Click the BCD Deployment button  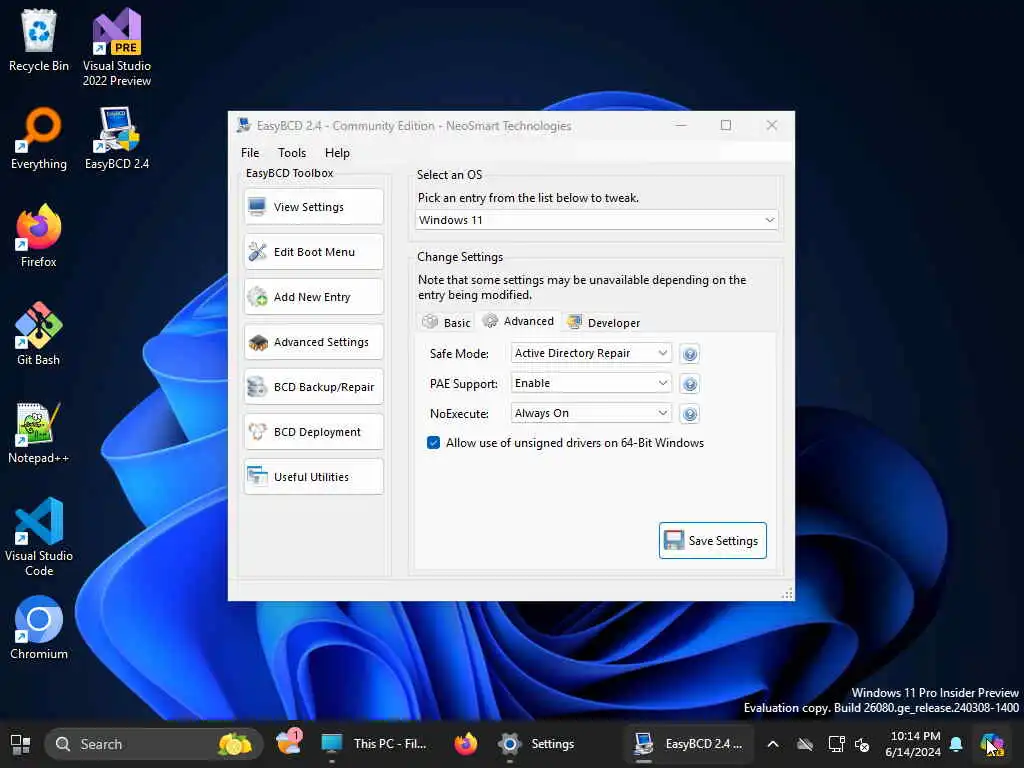click(313, 432)
